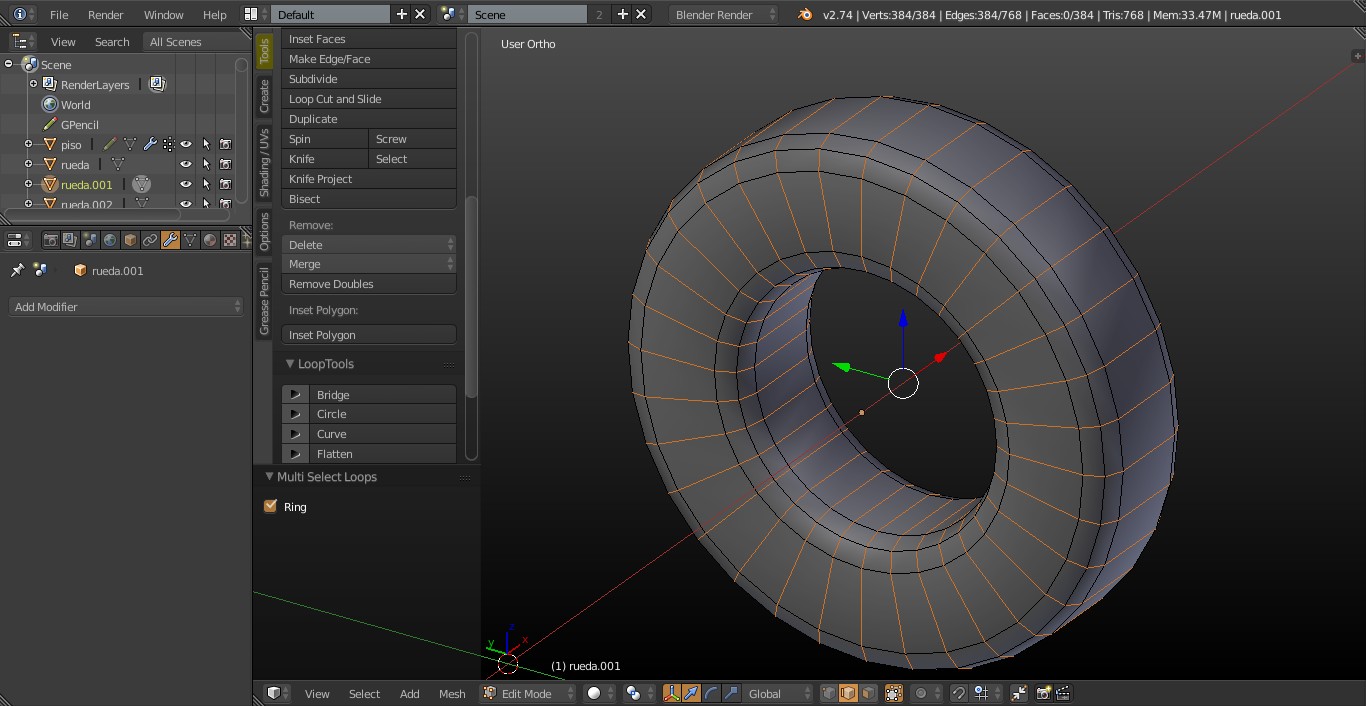Click the Object Constraints chain icon
This screenshot has width=1366, height=706.
click(x=150, y=240)
